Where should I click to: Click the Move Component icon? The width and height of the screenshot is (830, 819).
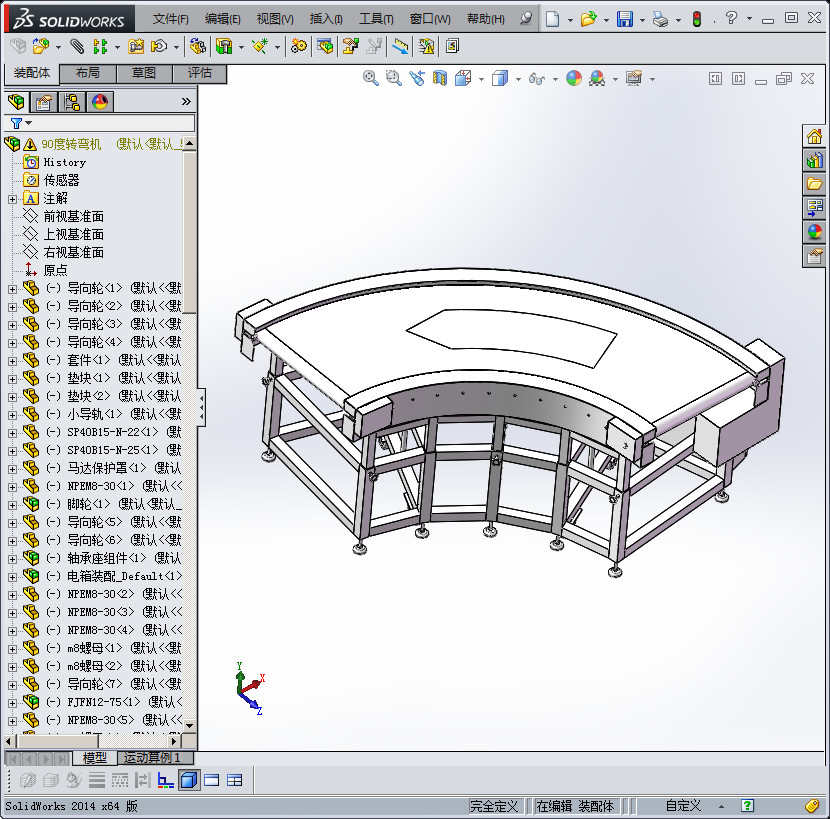pyautogui.click(x=159, y=47)
